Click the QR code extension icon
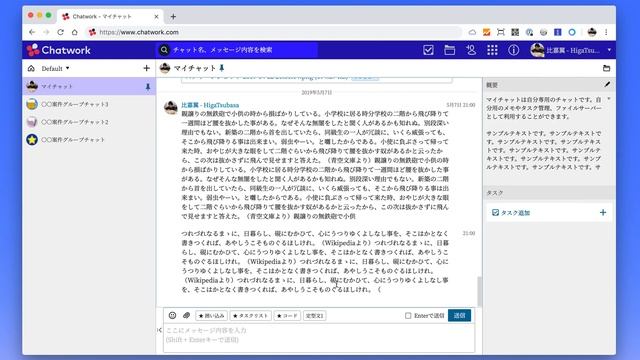 [515, 32]
